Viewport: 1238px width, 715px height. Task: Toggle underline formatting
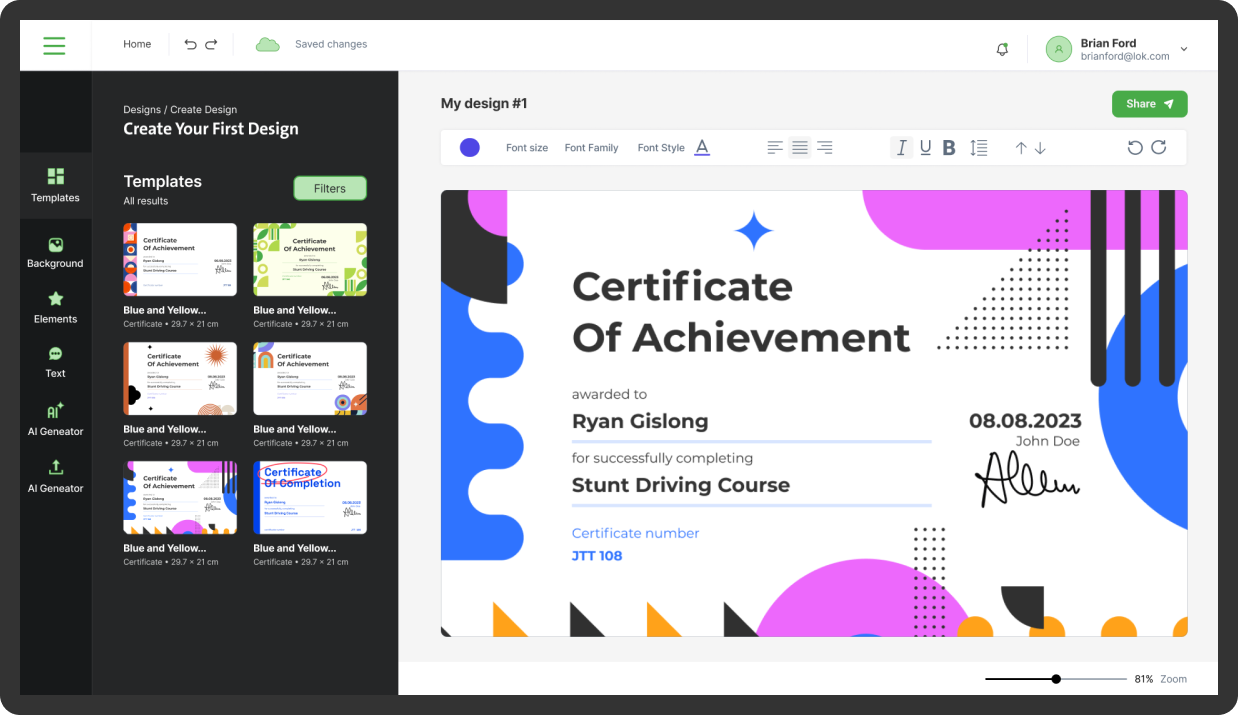click(x=925, y=148)
